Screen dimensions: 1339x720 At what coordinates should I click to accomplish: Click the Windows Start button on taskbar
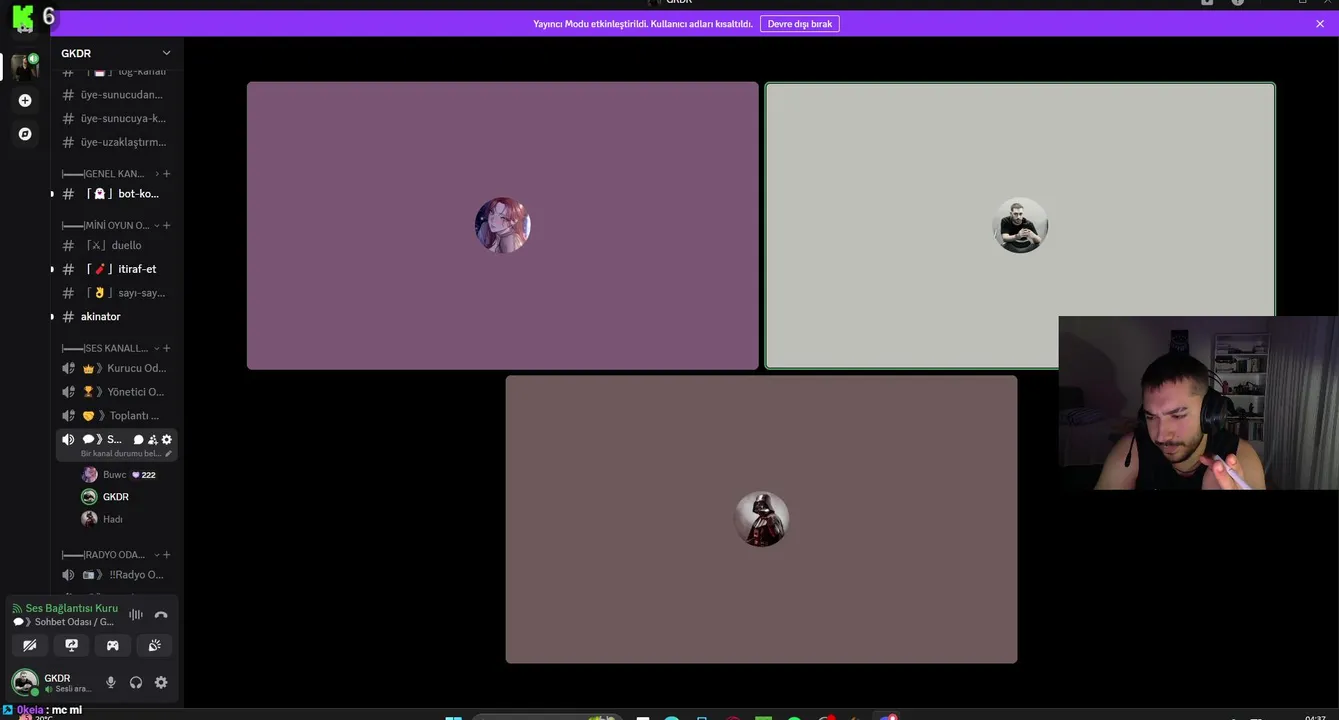coord(453,717)
